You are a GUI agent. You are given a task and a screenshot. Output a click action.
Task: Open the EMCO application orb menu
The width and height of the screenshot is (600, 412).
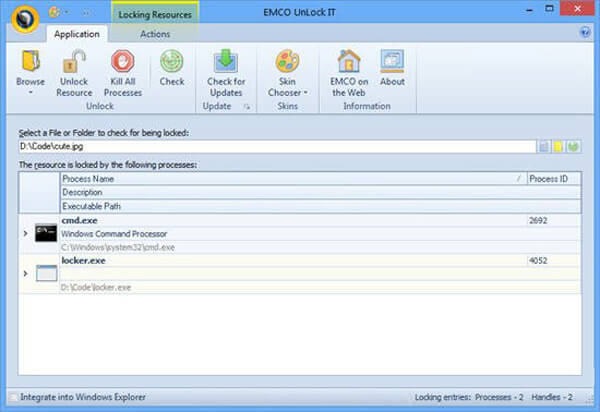coord(25,18)
